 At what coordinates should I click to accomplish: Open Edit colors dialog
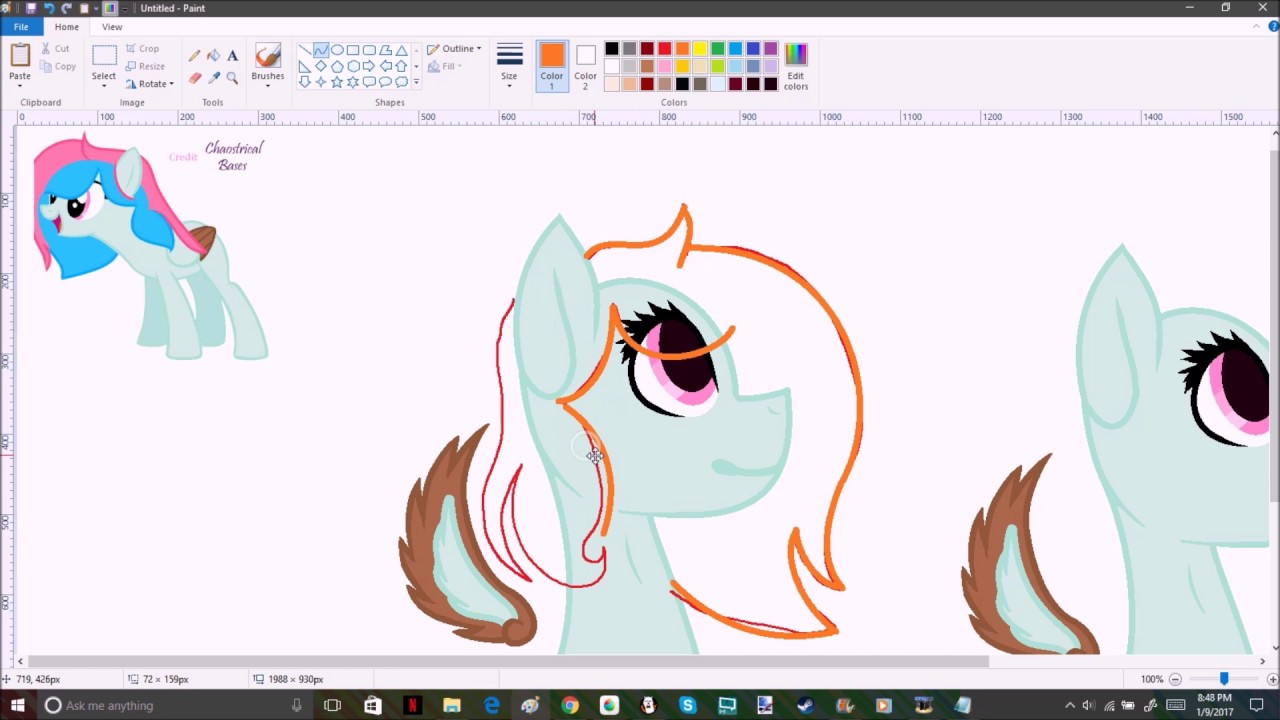pos(796,67)
